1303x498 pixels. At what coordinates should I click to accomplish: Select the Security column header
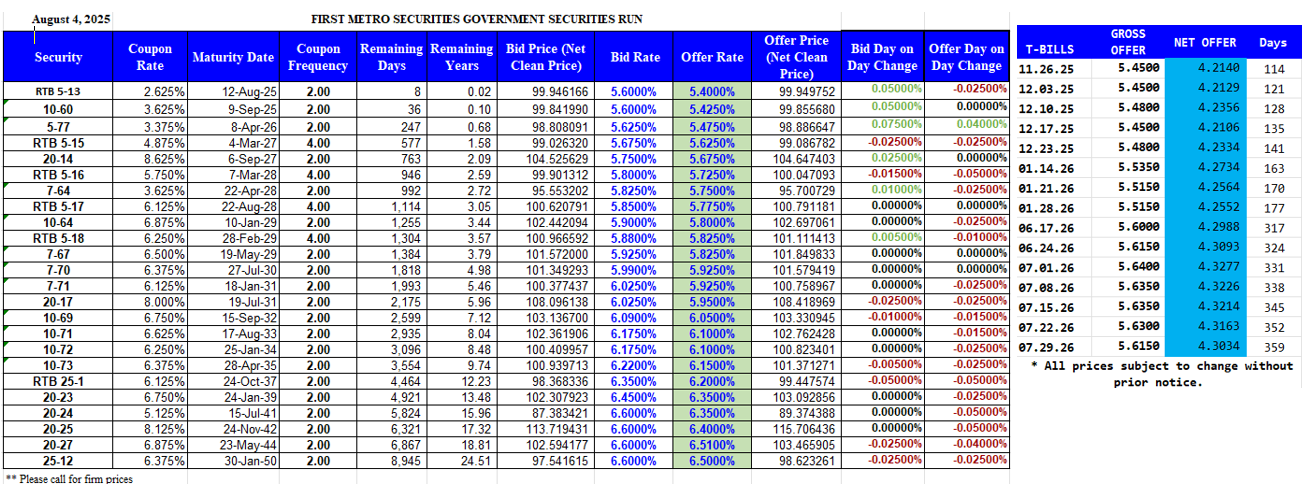click(x=58, y=57)
